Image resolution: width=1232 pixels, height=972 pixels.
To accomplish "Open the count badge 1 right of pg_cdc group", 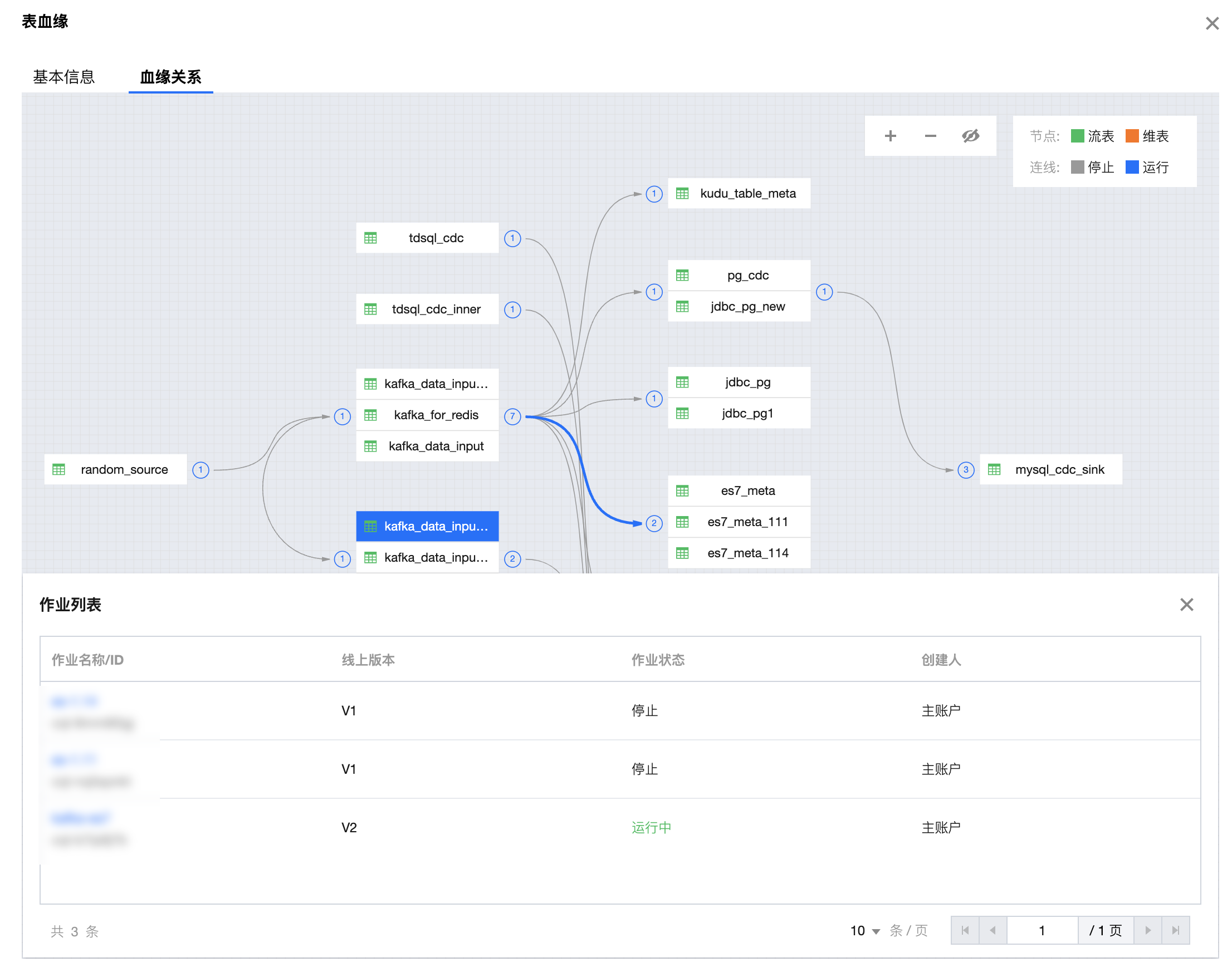I will 824,292.
